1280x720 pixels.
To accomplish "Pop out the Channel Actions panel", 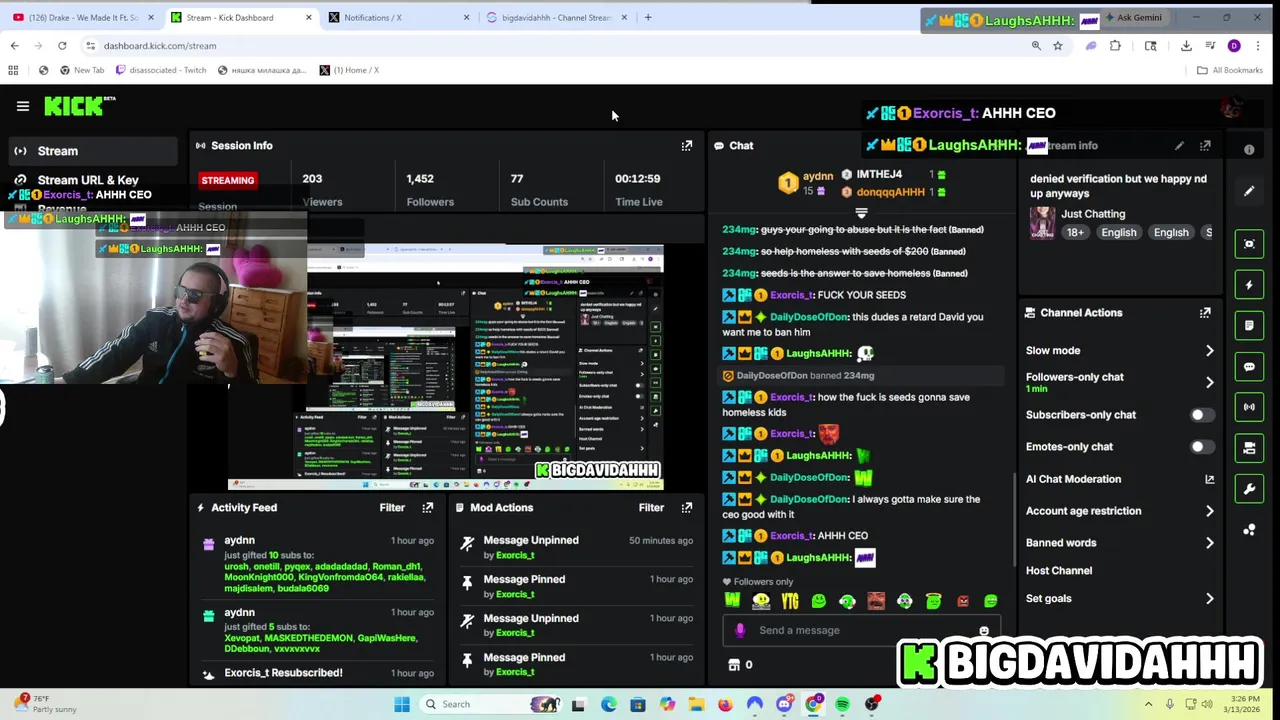I will [x=1205, y=313].
